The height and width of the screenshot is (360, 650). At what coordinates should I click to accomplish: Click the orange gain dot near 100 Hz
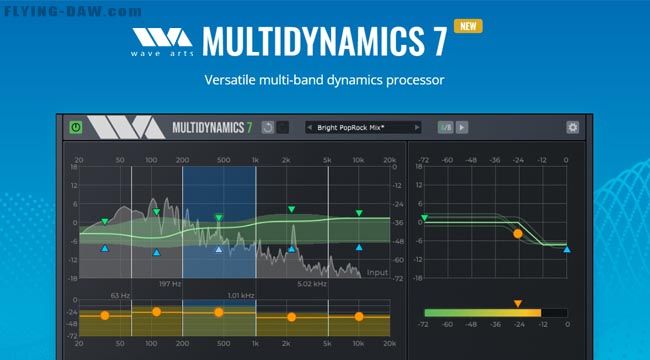point(156,312)
